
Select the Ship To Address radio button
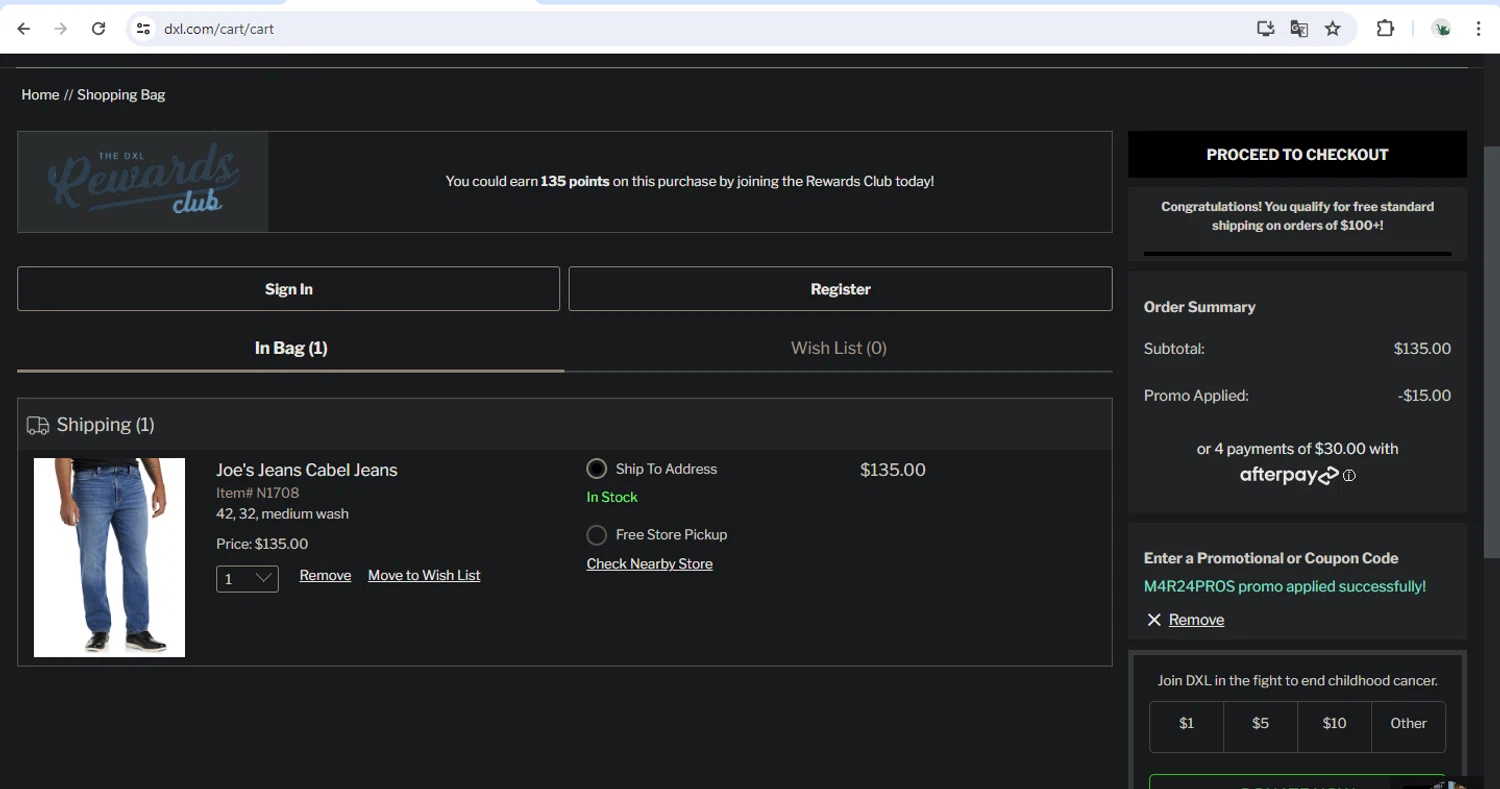point(597,469)
